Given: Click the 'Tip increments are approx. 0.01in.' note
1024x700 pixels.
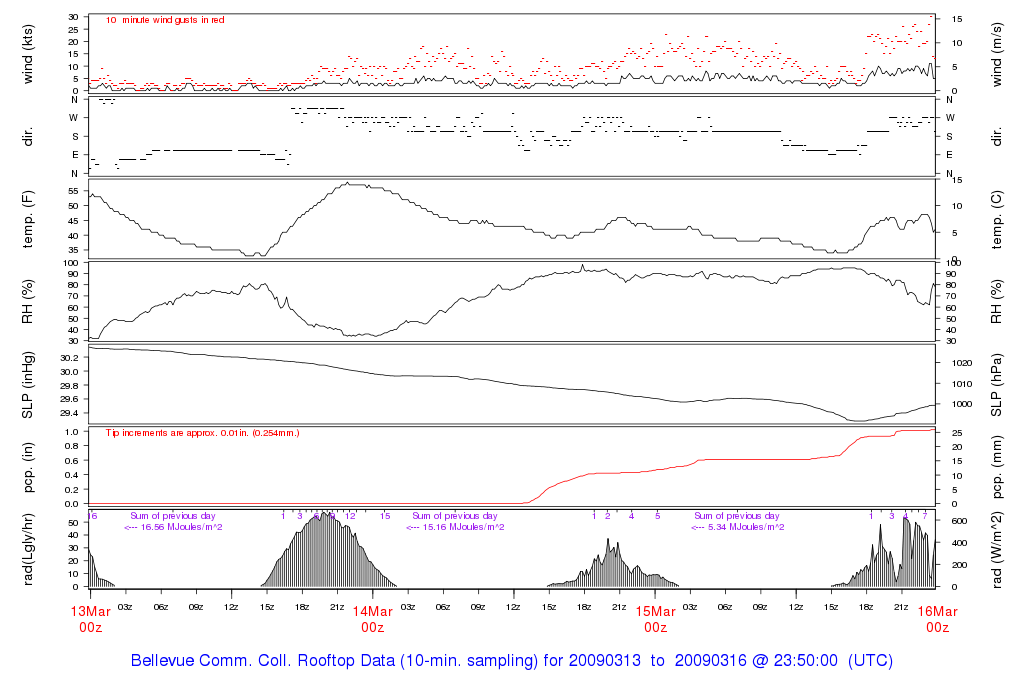Looking at the screenshot, I should click(202, 433).
